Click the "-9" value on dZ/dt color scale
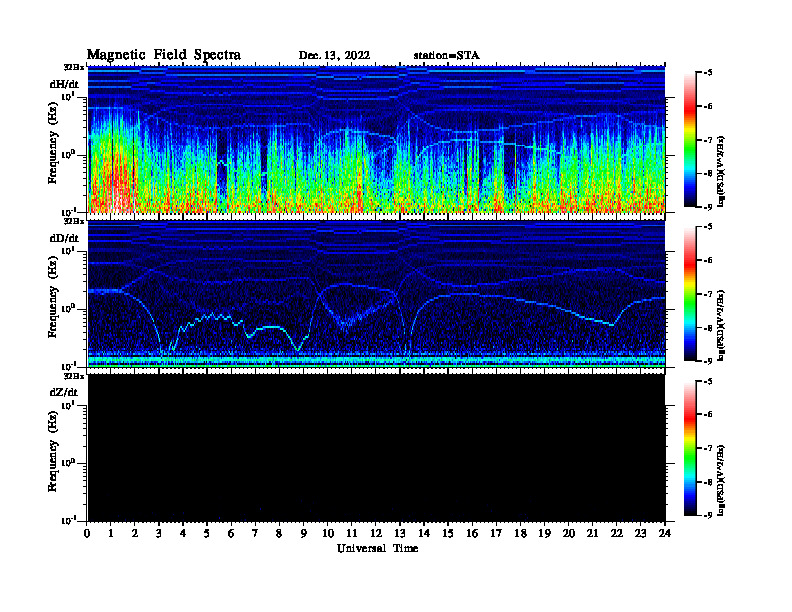792x612 pixels. [707, 516]
